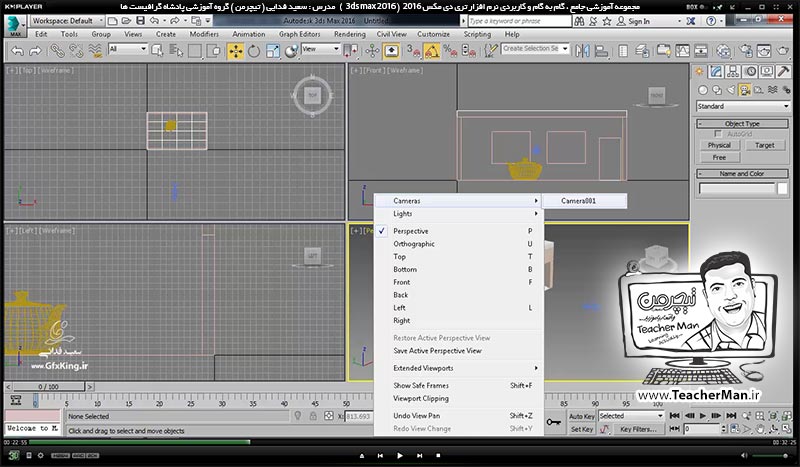Screen dimensions: 800x467
Task: Select the Space Warps category icon
Action: (773, 90)
